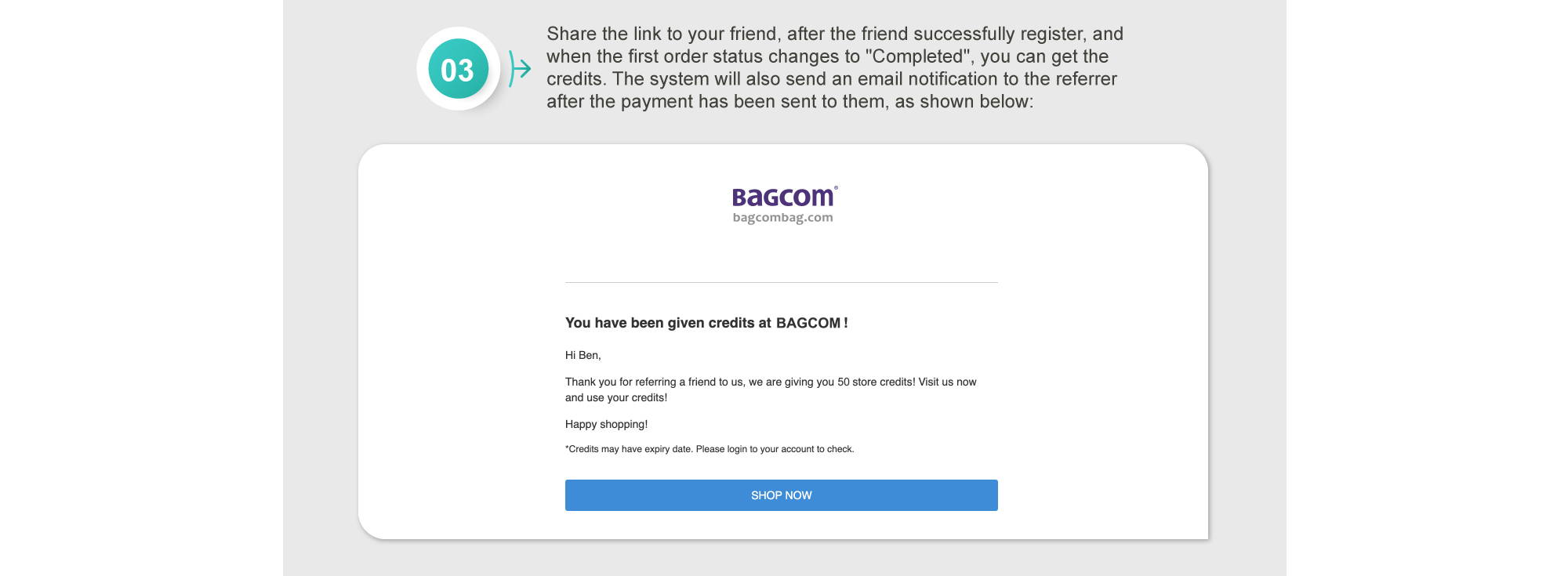This screenshot has width=1568, height=576.
Task: Click the horizontal divider below the logo
Action: click(781, 282)
